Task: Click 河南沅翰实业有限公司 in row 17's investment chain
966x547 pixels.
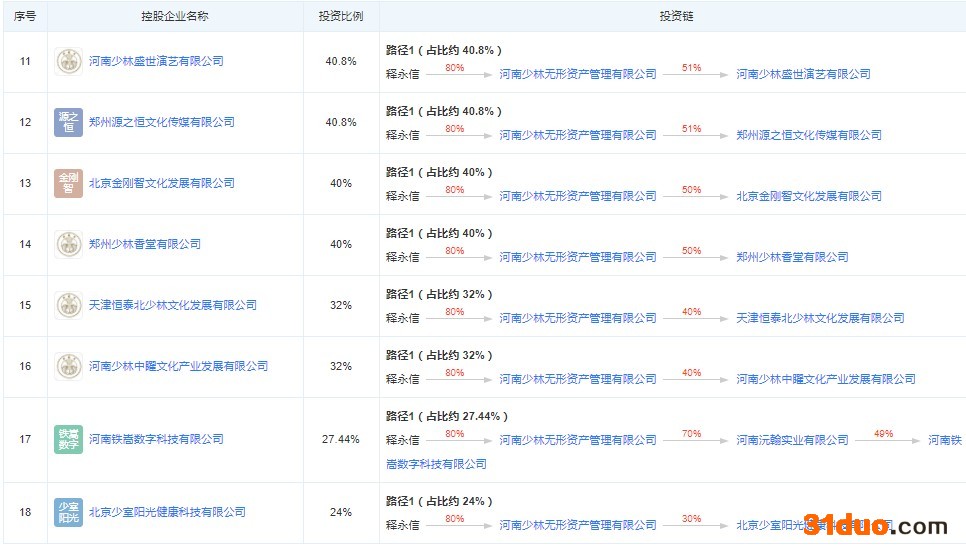Action: 792,440
